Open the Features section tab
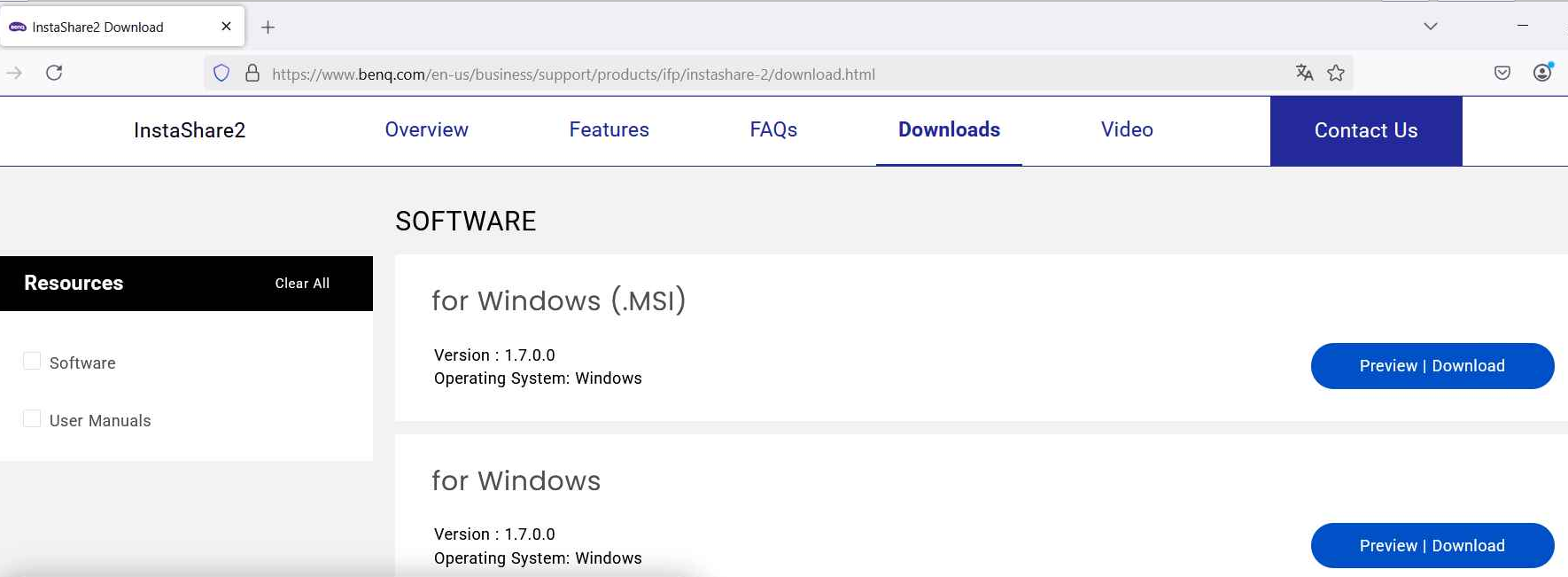The width and height of the screenshot is (1568, 577). [x=609, y=129]
